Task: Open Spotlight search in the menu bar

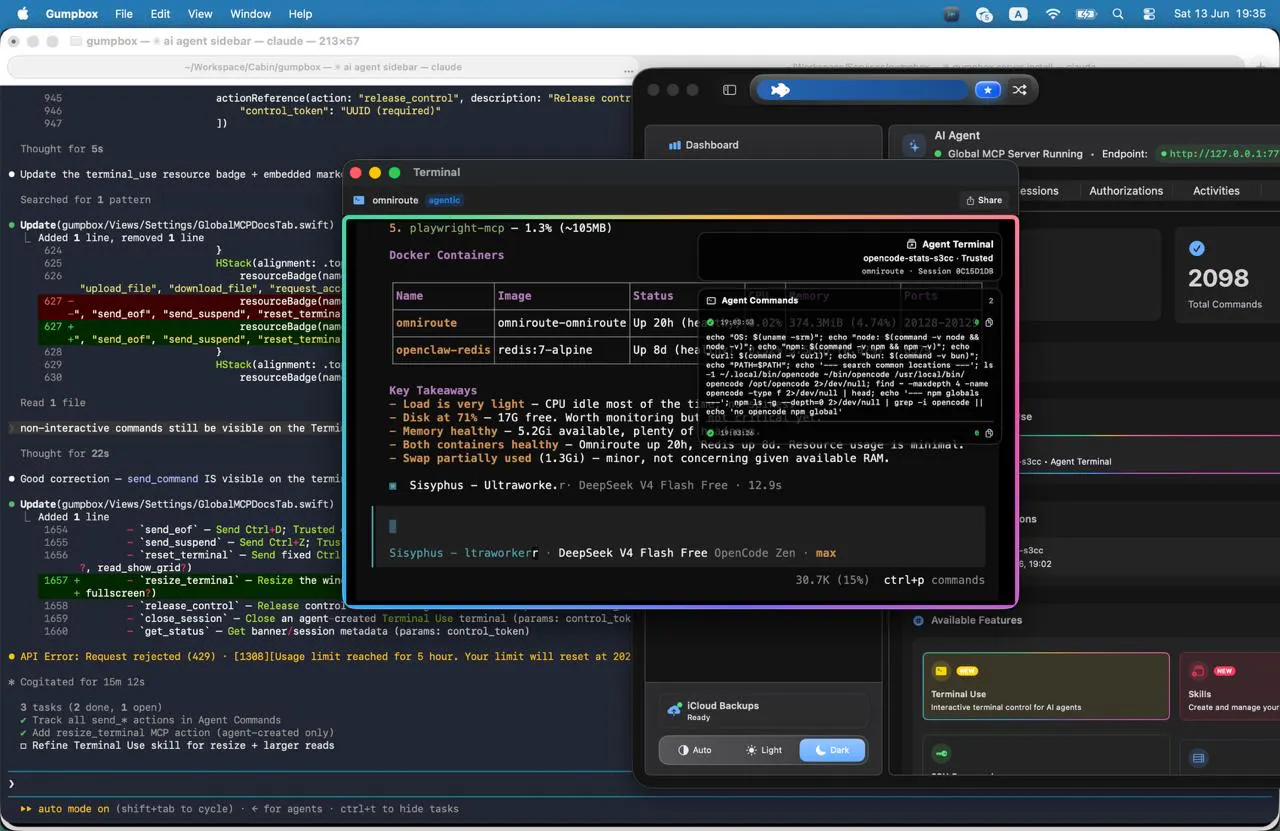Action: (x=1118, y=14)
